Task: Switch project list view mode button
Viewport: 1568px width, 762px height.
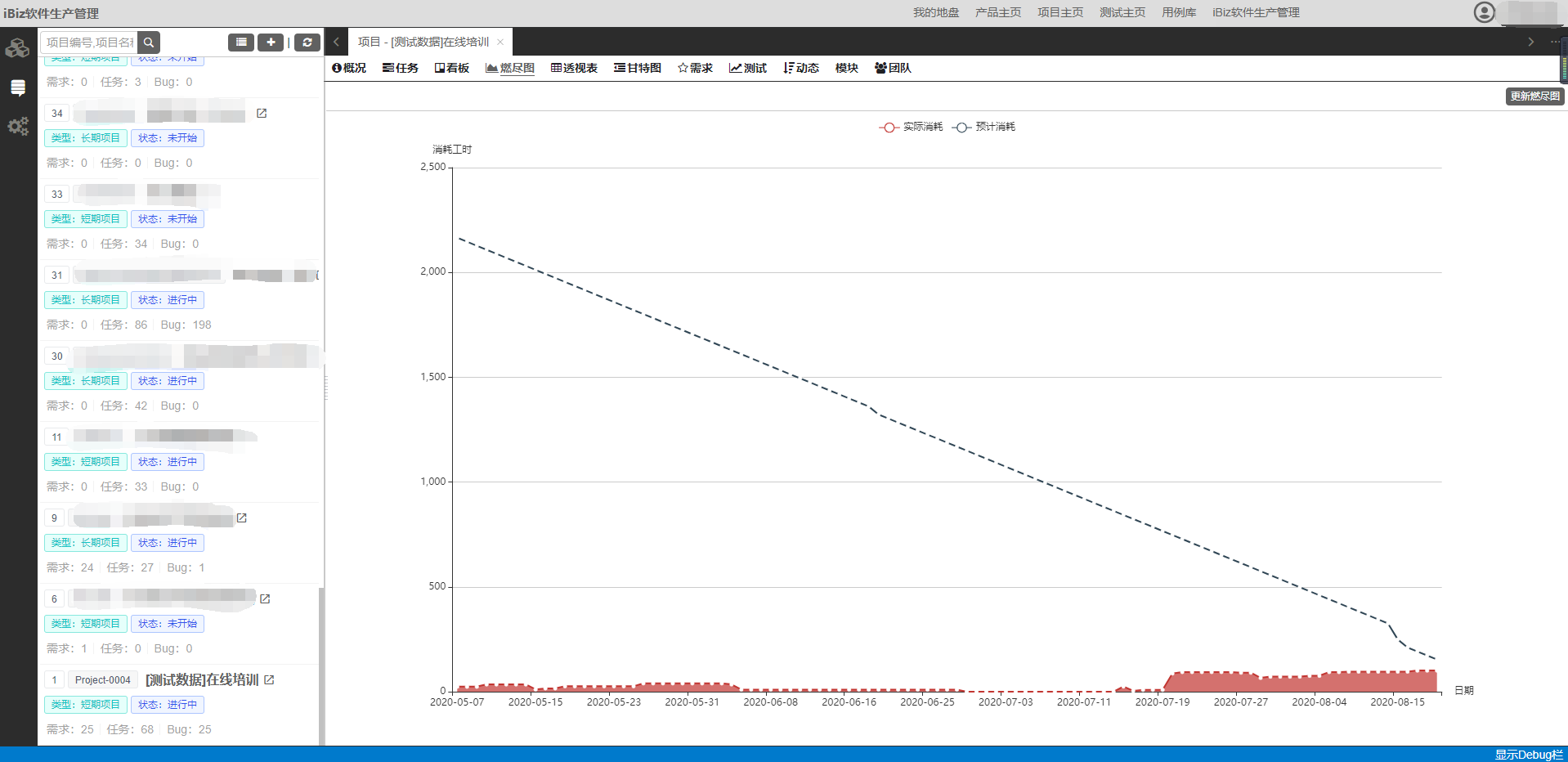Action: coord(240,43)
